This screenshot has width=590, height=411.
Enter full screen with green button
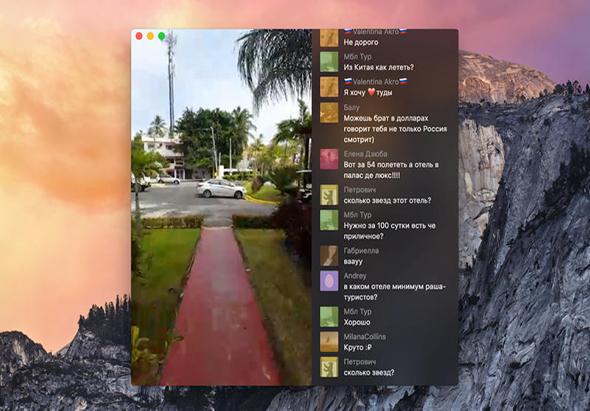tap(161, 36)
